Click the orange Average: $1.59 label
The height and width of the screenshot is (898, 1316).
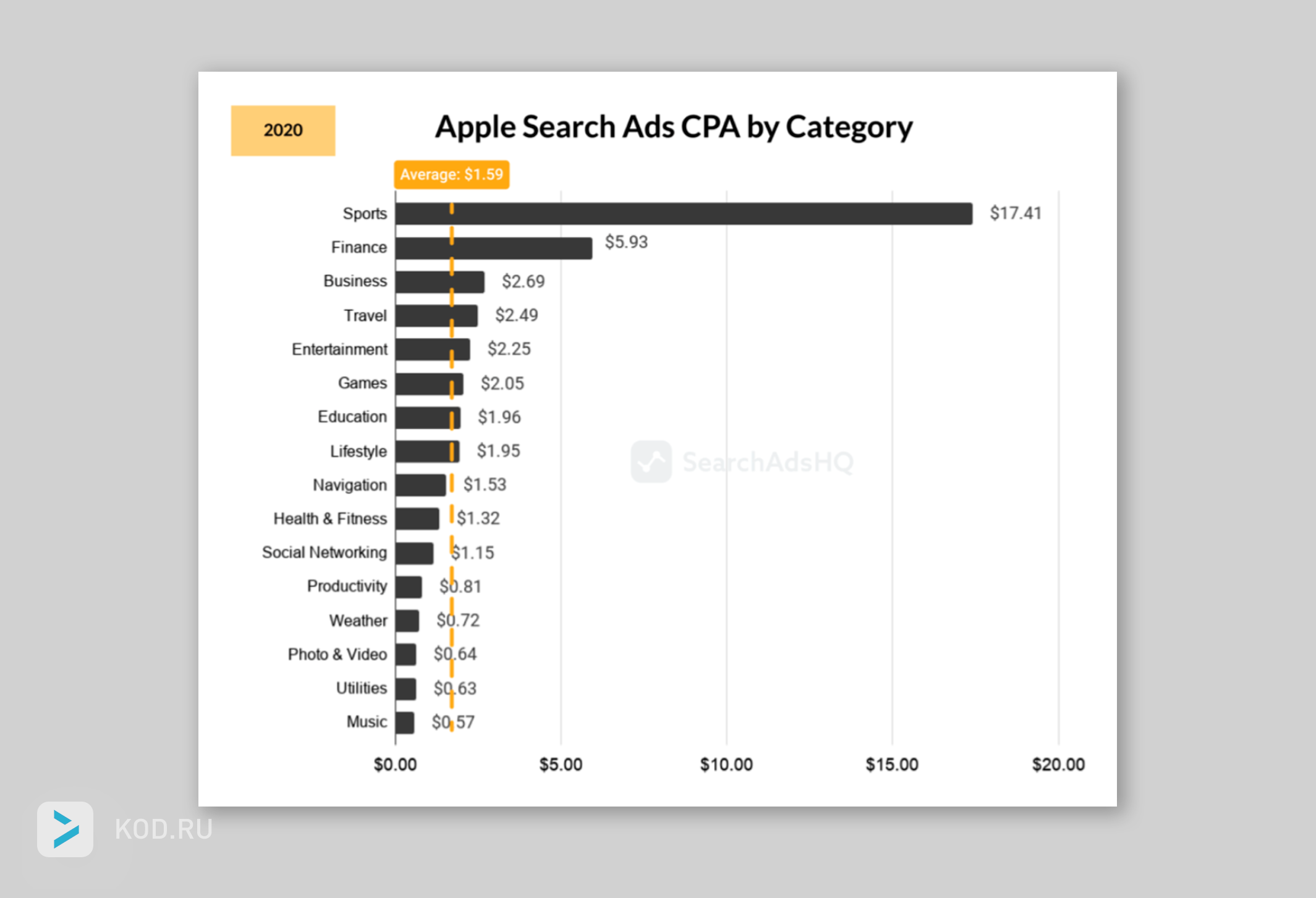click(x=451, y=175)
